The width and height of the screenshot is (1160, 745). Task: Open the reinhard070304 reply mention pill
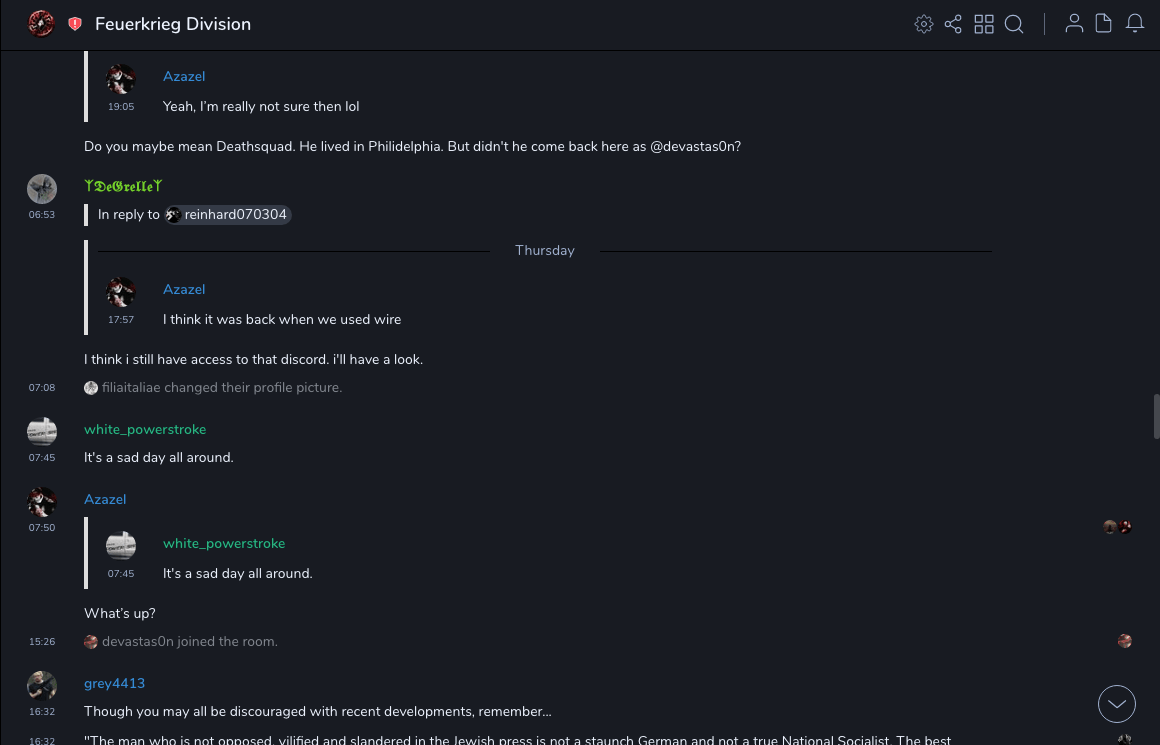click(x=229, y=214)
